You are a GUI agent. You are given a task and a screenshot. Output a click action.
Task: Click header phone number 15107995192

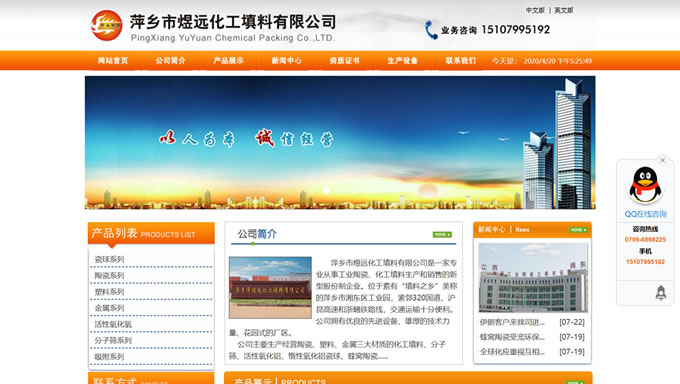coord(516,30)
